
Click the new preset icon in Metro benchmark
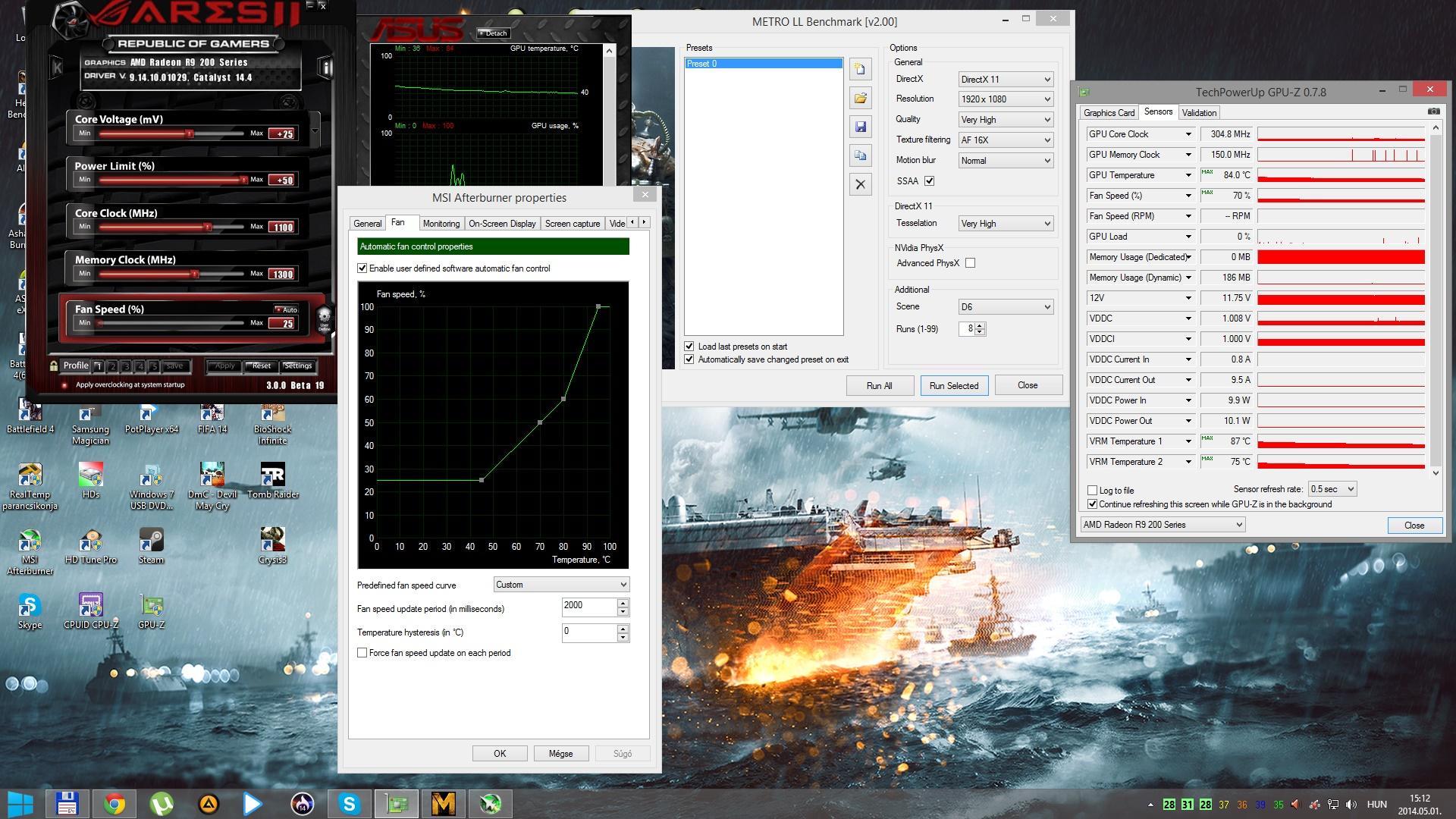[x=860, y=70]
